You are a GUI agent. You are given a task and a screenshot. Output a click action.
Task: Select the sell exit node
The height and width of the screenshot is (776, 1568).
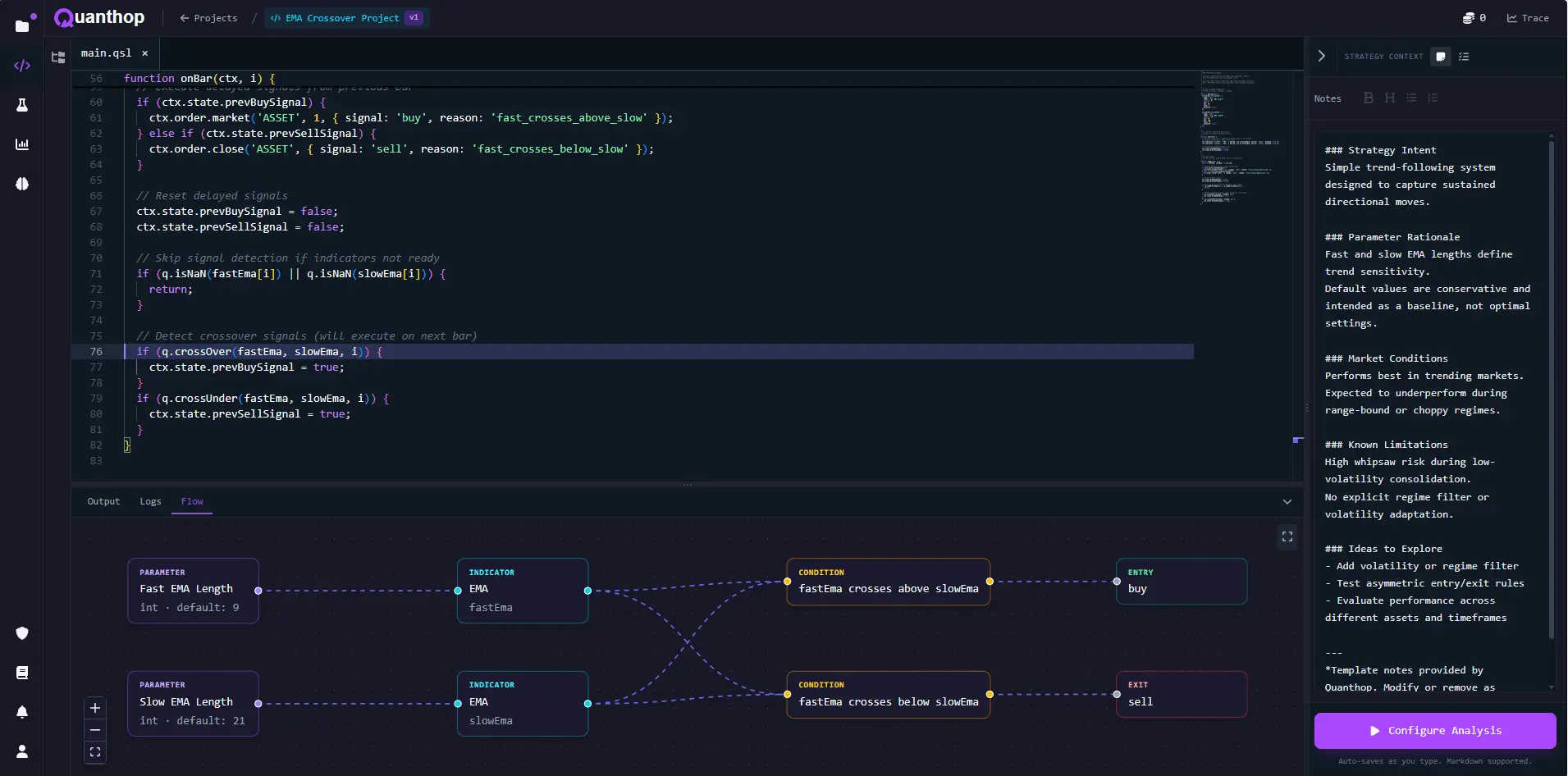coord(1182,695)
